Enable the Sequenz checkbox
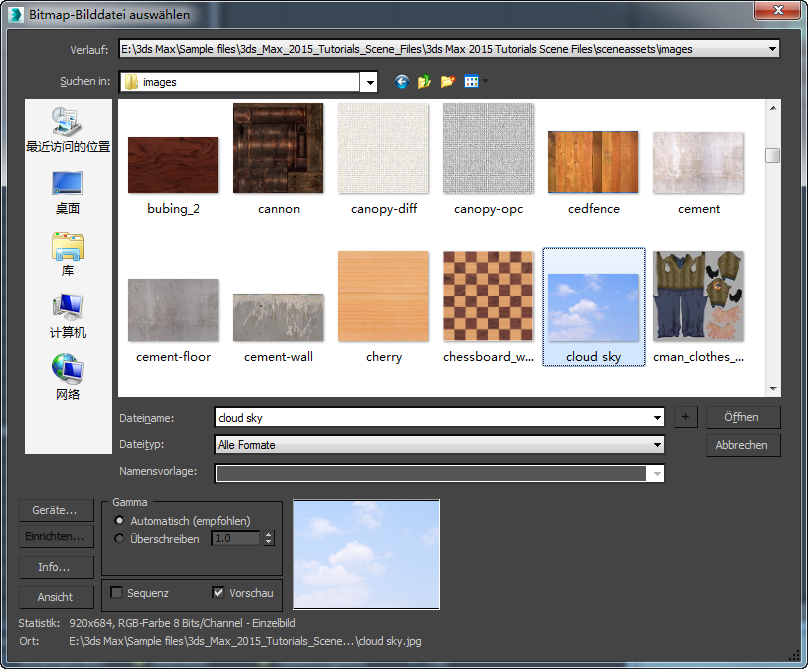 pos(117,593)
